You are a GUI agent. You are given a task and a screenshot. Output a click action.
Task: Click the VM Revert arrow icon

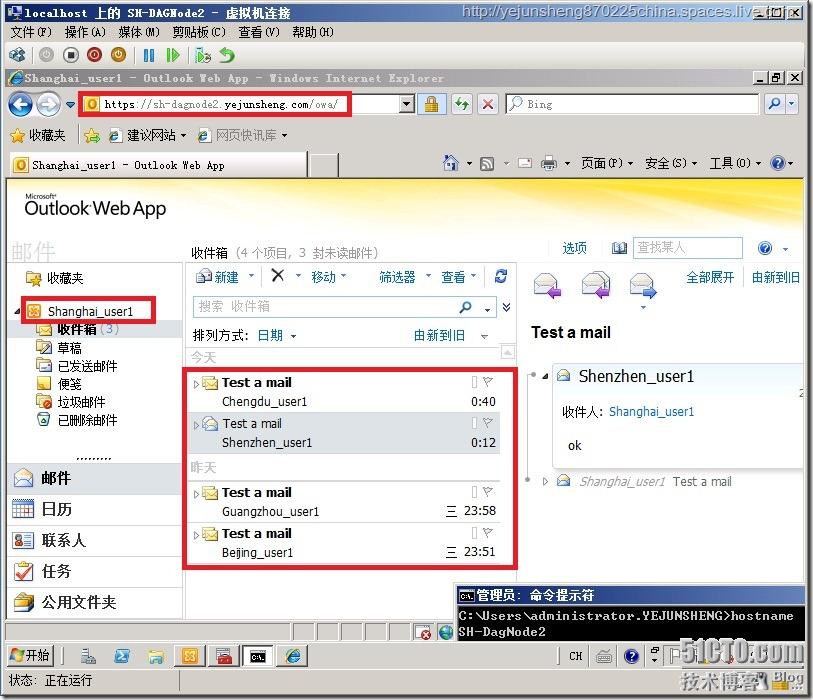pyautogui.click(x=227, y=54)
